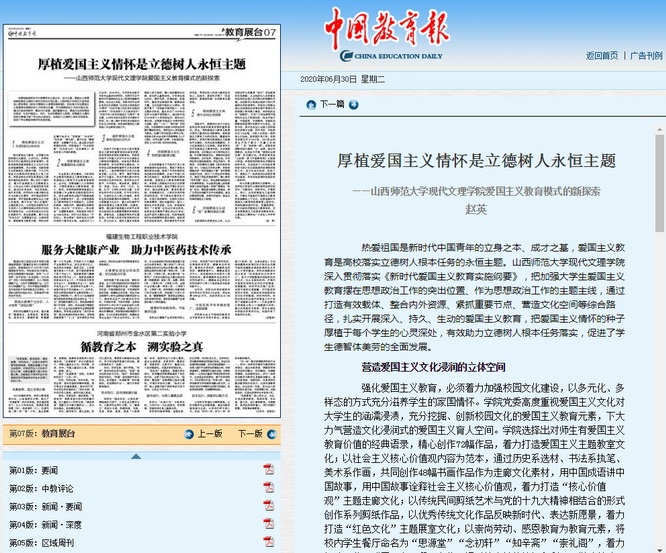This screenshot has height=553, width=666.
Task: Open page 第05版：区域周刊
Action: pyautogui.click(x=42, y=543)
